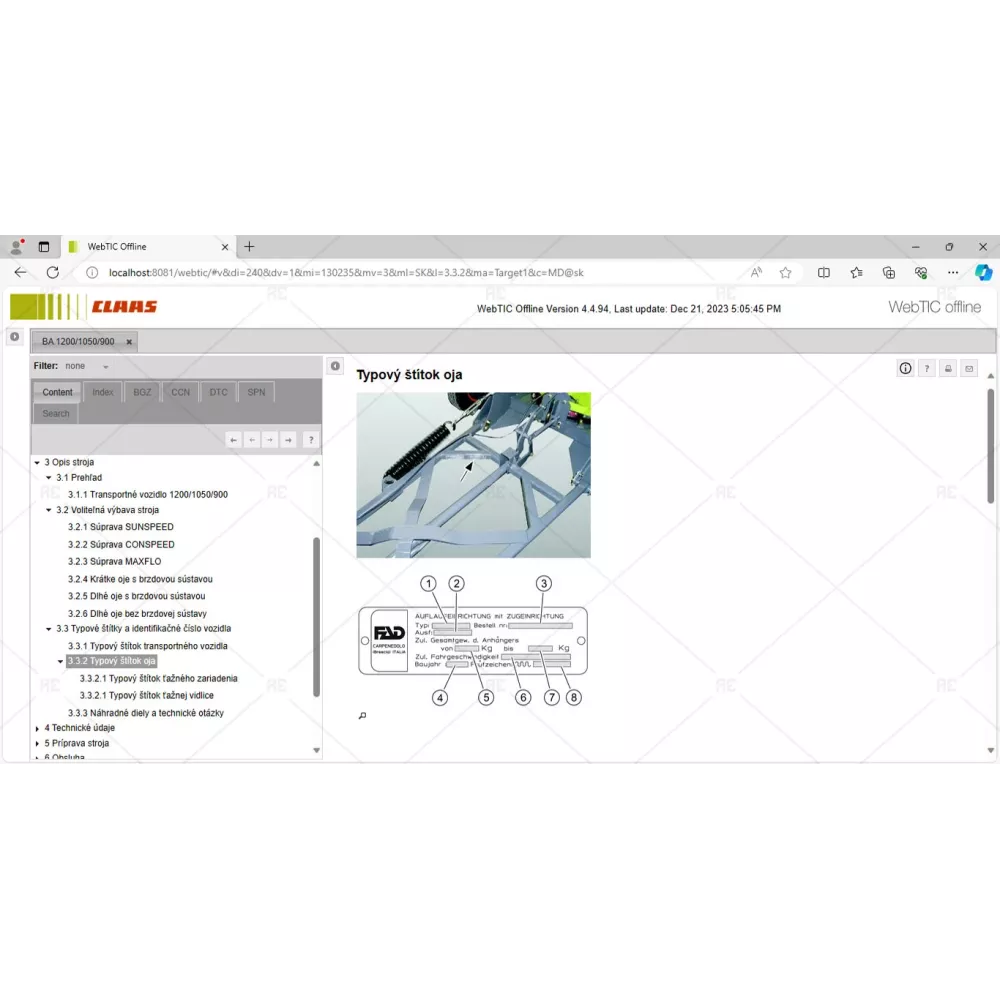
Task: Open the DTC tab
Action: [x=218, y=392]
